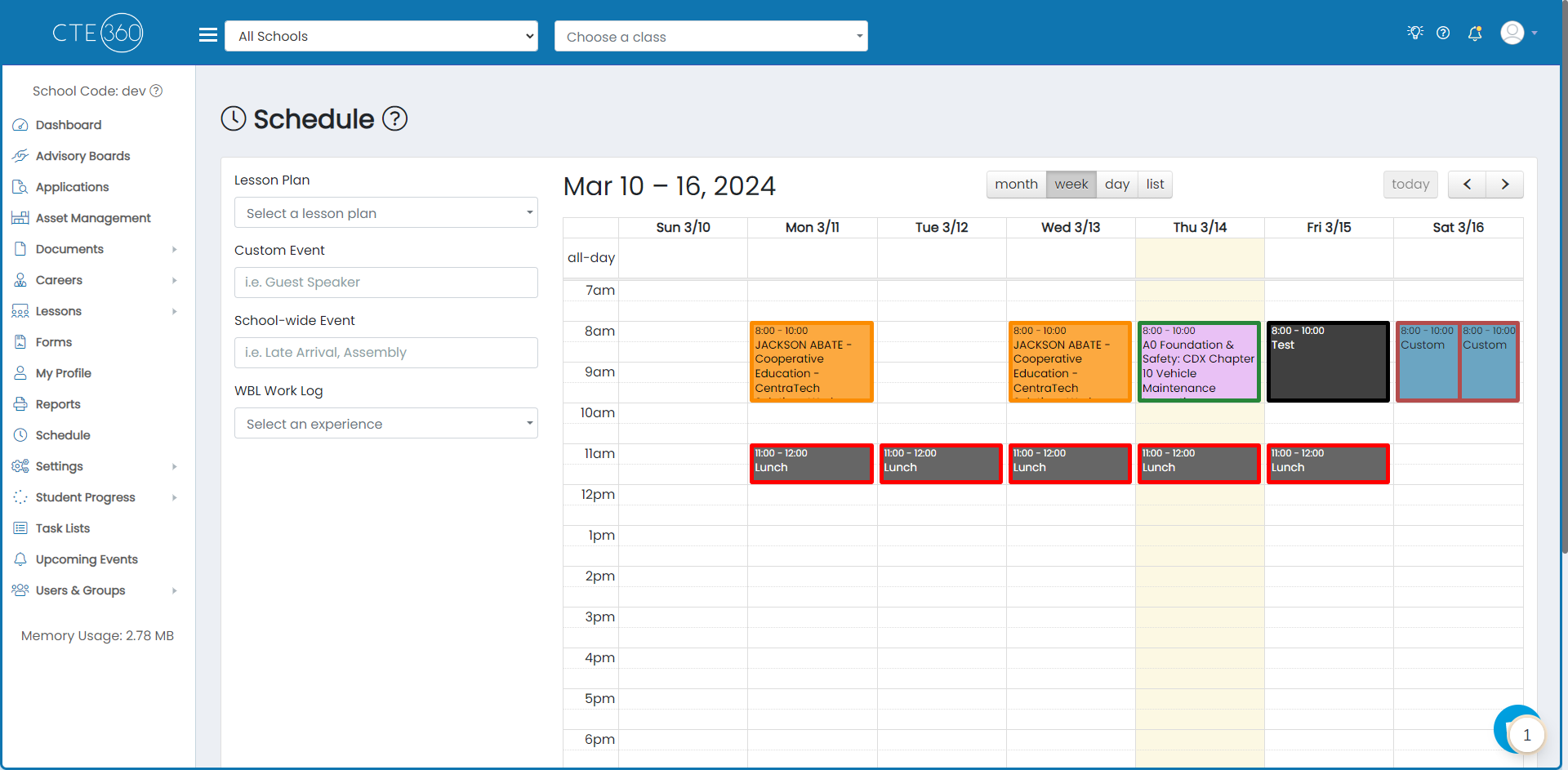Click the Student Progress spinner icon
1568x770 pixels.
pyautogui.click(x=20, y=497)
